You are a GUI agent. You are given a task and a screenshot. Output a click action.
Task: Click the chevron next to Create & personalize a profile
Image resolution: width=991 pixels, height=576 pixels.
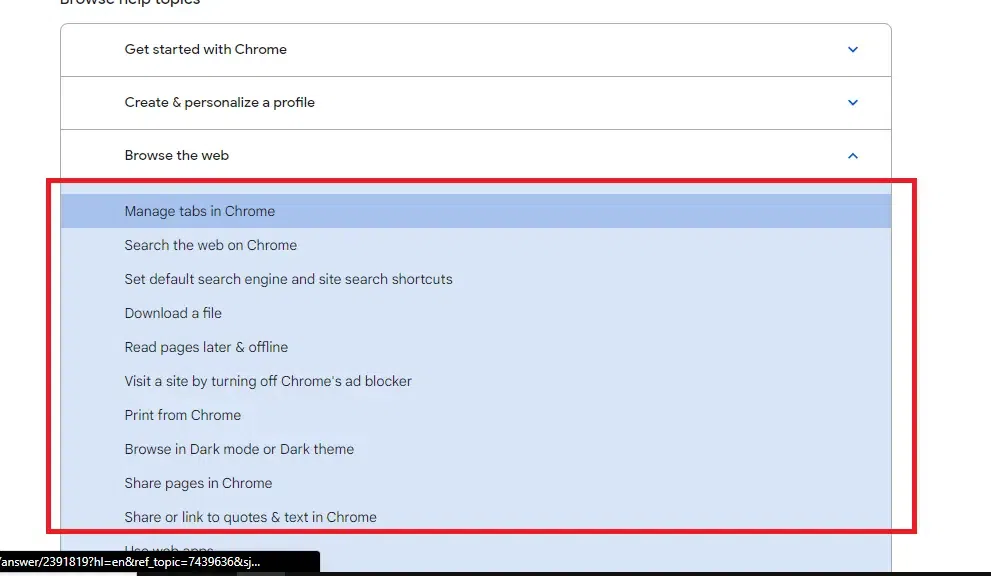point(853,102)
